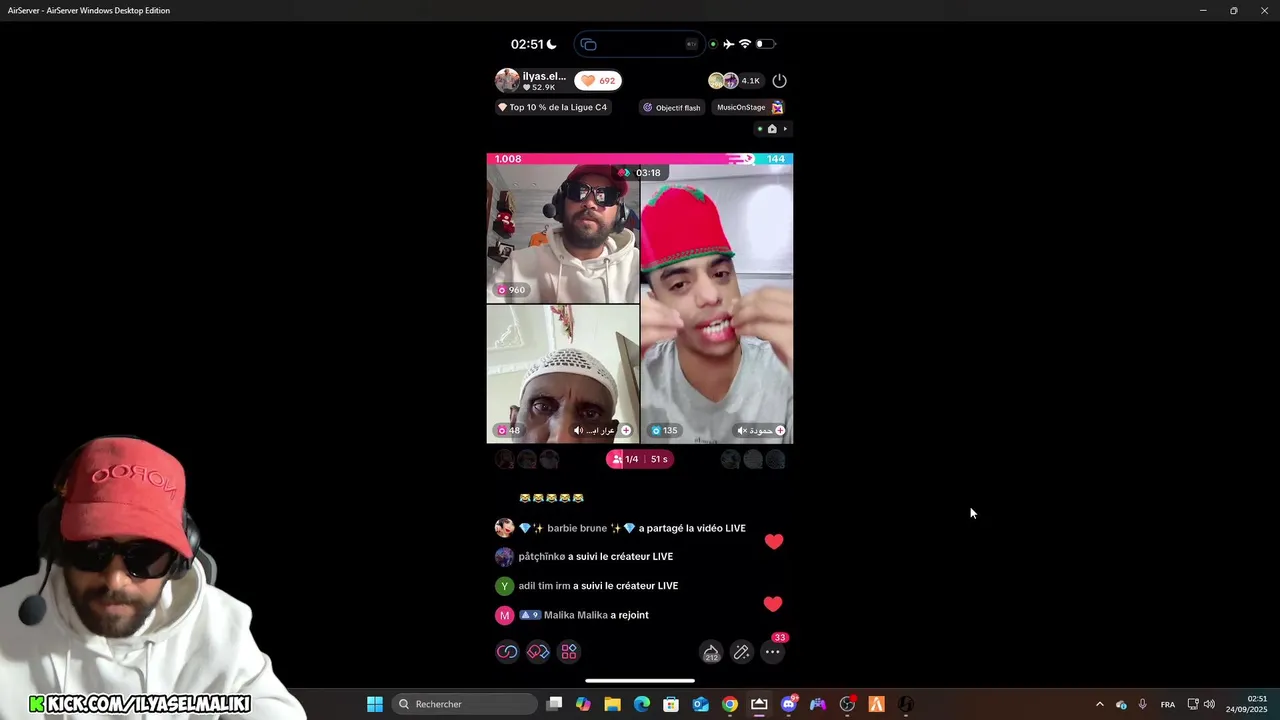Open Task View in taskbar
This screenshot has width=1280, height=720.
coord(554,704)
